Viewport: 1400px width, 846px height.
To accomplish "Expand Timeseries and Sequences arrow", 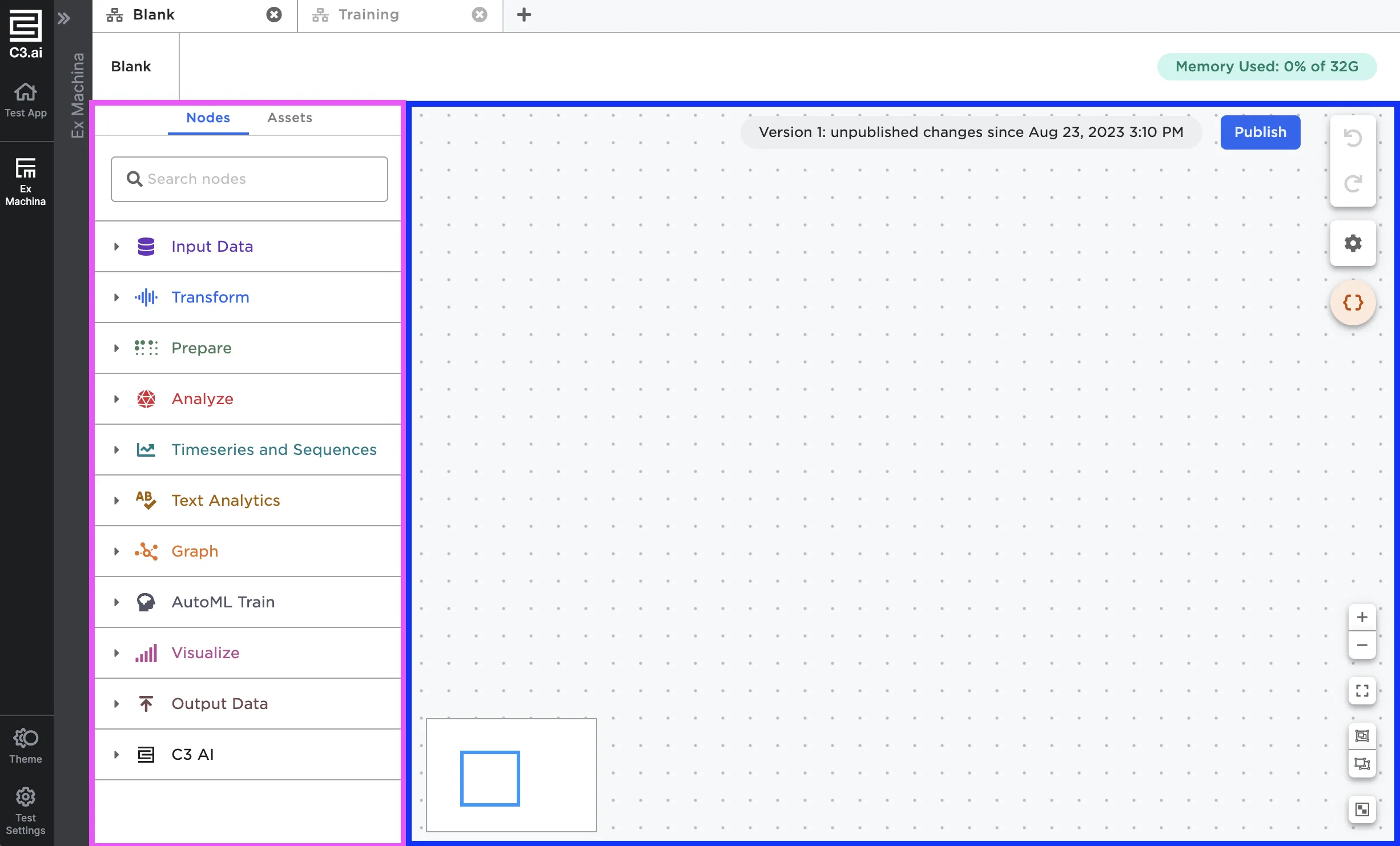I will pyautogui.click(x=116, y=450).
